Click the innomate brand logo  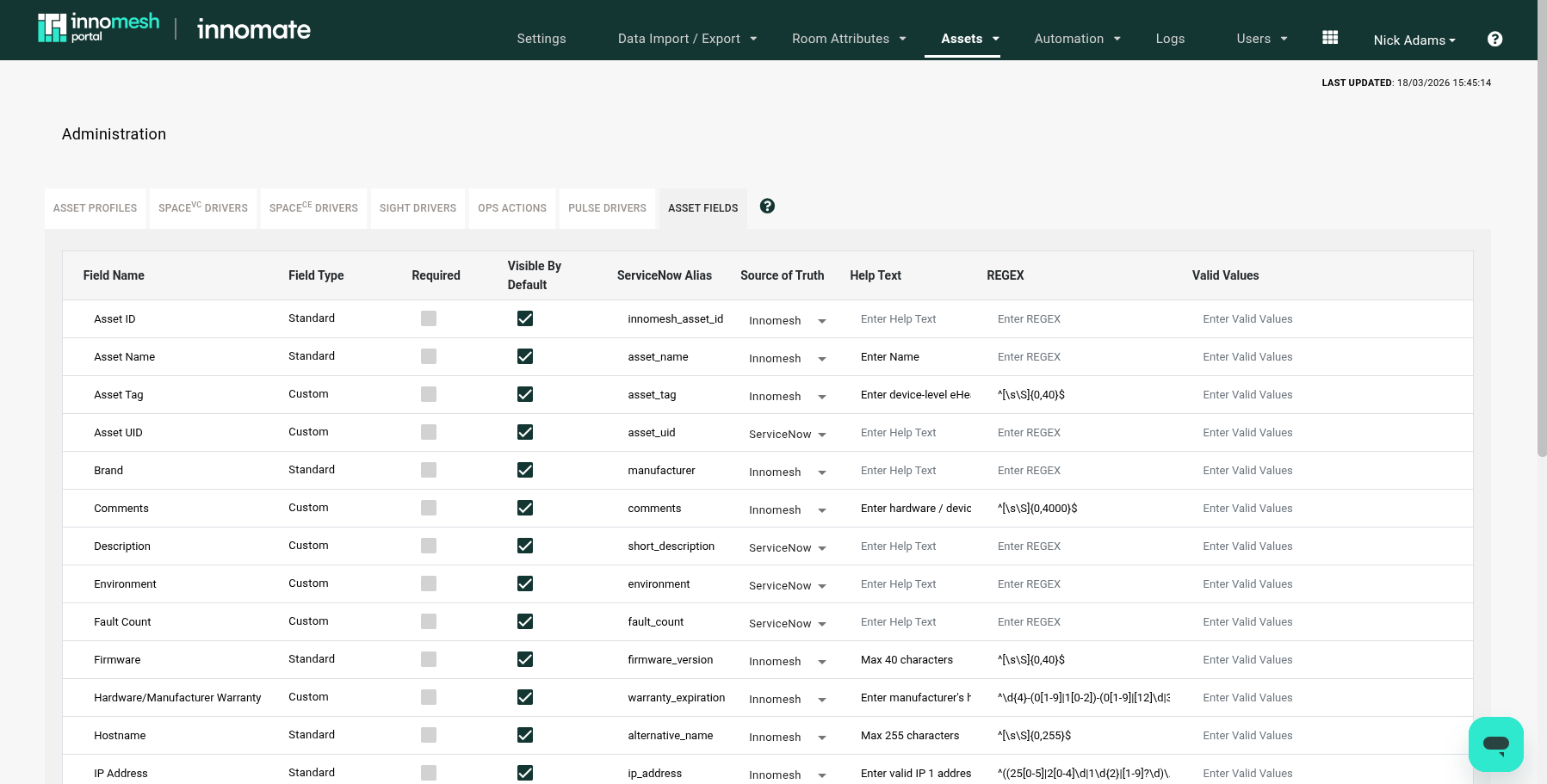click(254, 30)
